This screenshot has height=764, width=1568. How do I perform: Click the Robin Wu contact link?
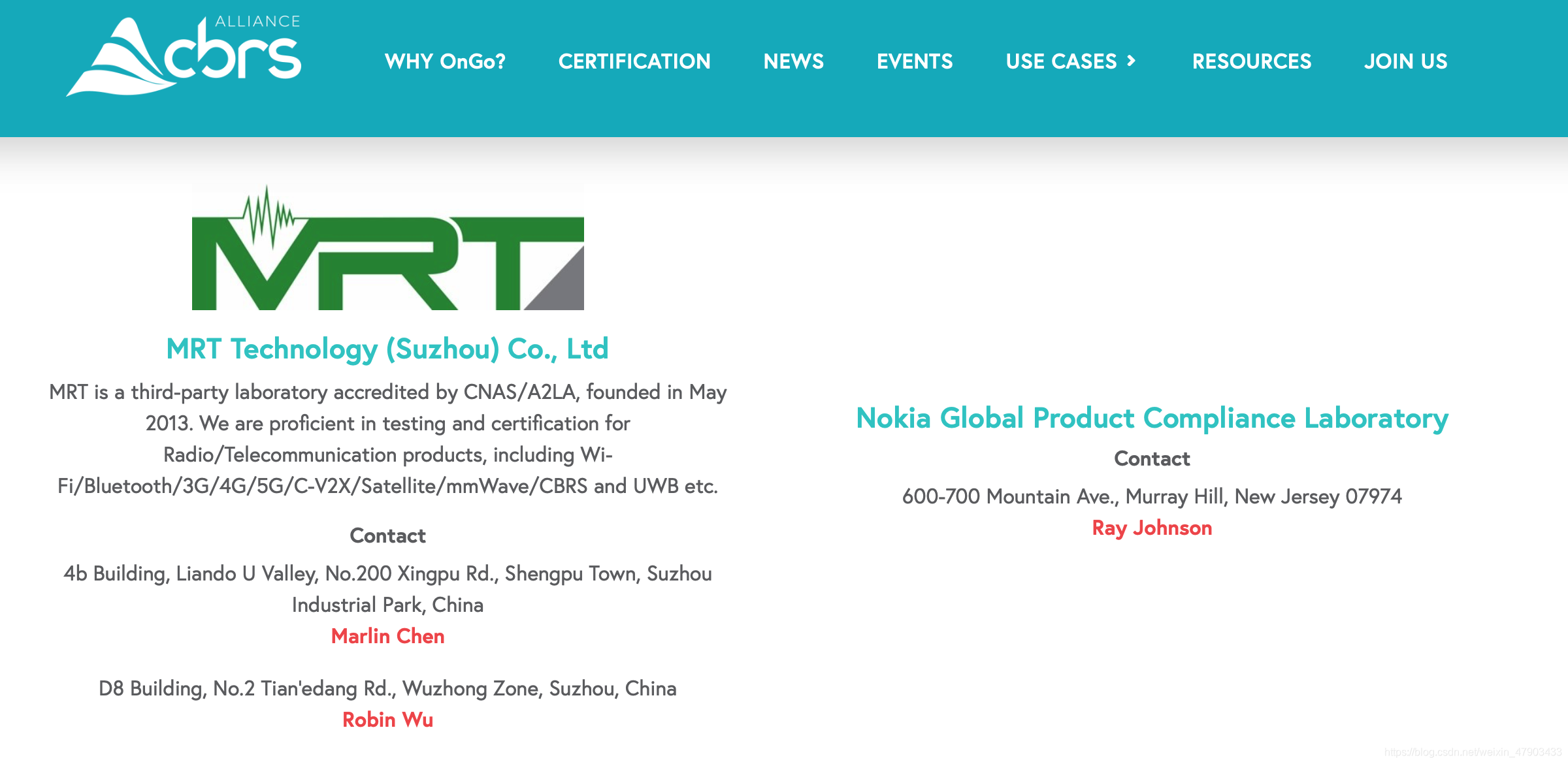click(387, 720)
